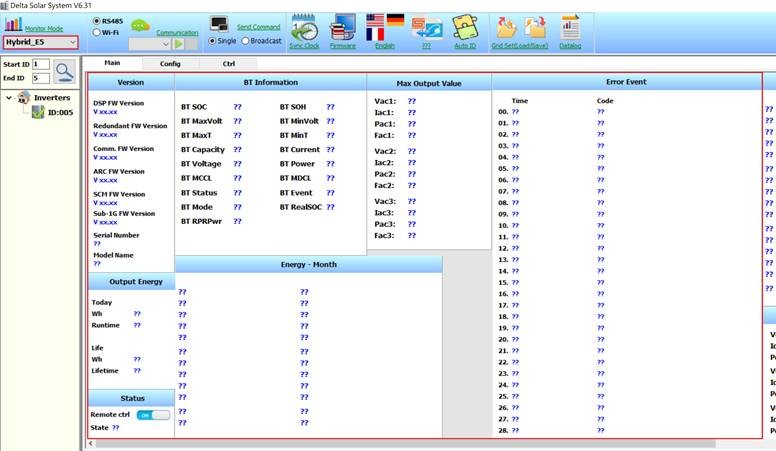Open the communication port dropdown

[x=149, y=44]
